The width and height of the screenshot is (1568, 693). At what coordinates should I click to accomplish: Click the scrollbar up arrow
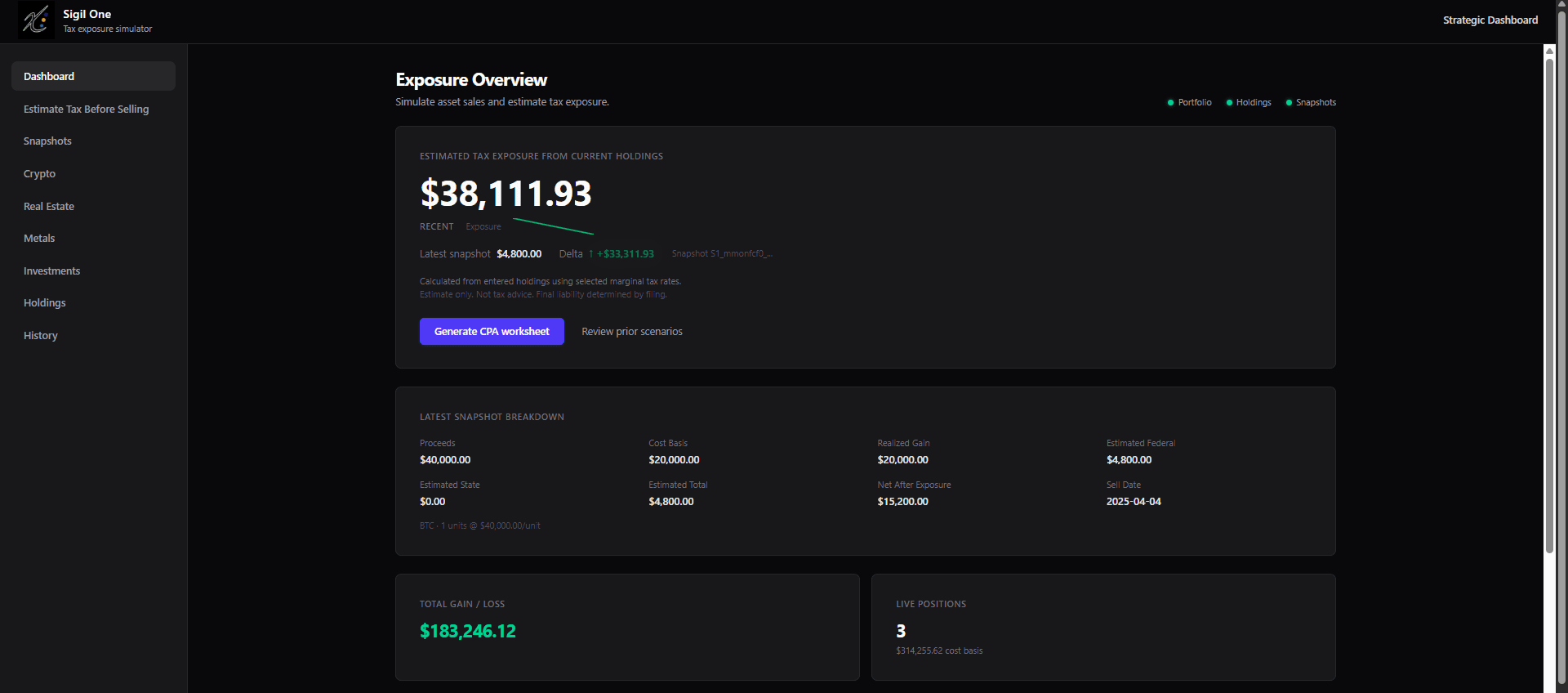[1549, 50]
